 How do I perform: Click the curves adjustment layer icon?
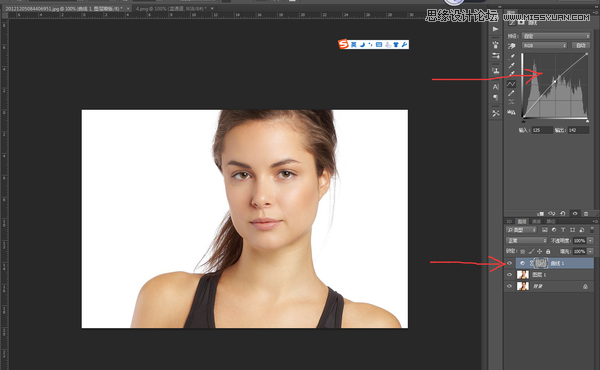[x=522, y=263]
